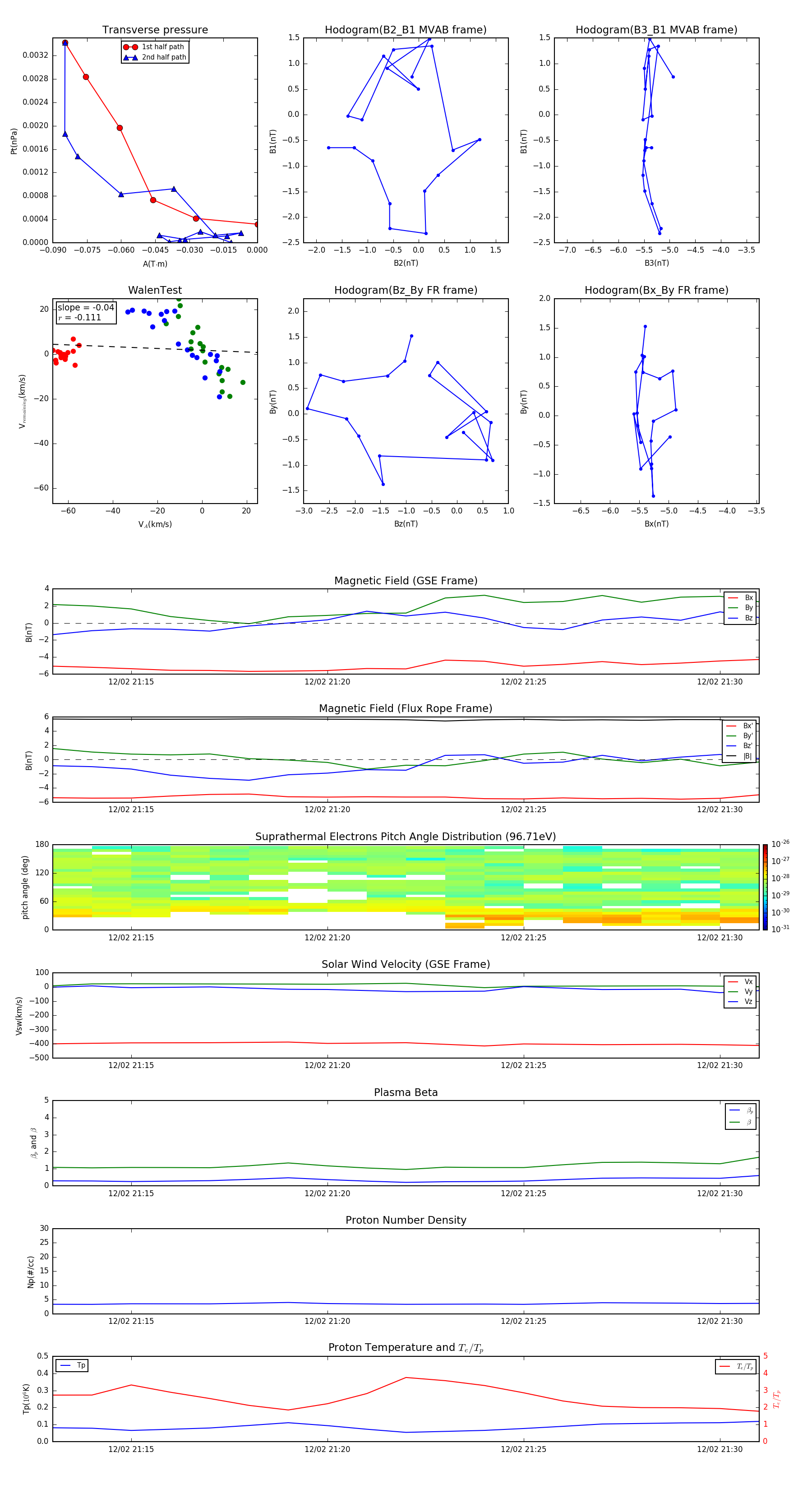Click the 'Hodogram(Bz_By FR frame)' title
The width and height of the screenshot is (812, 1489).
(x=406, y=290)
